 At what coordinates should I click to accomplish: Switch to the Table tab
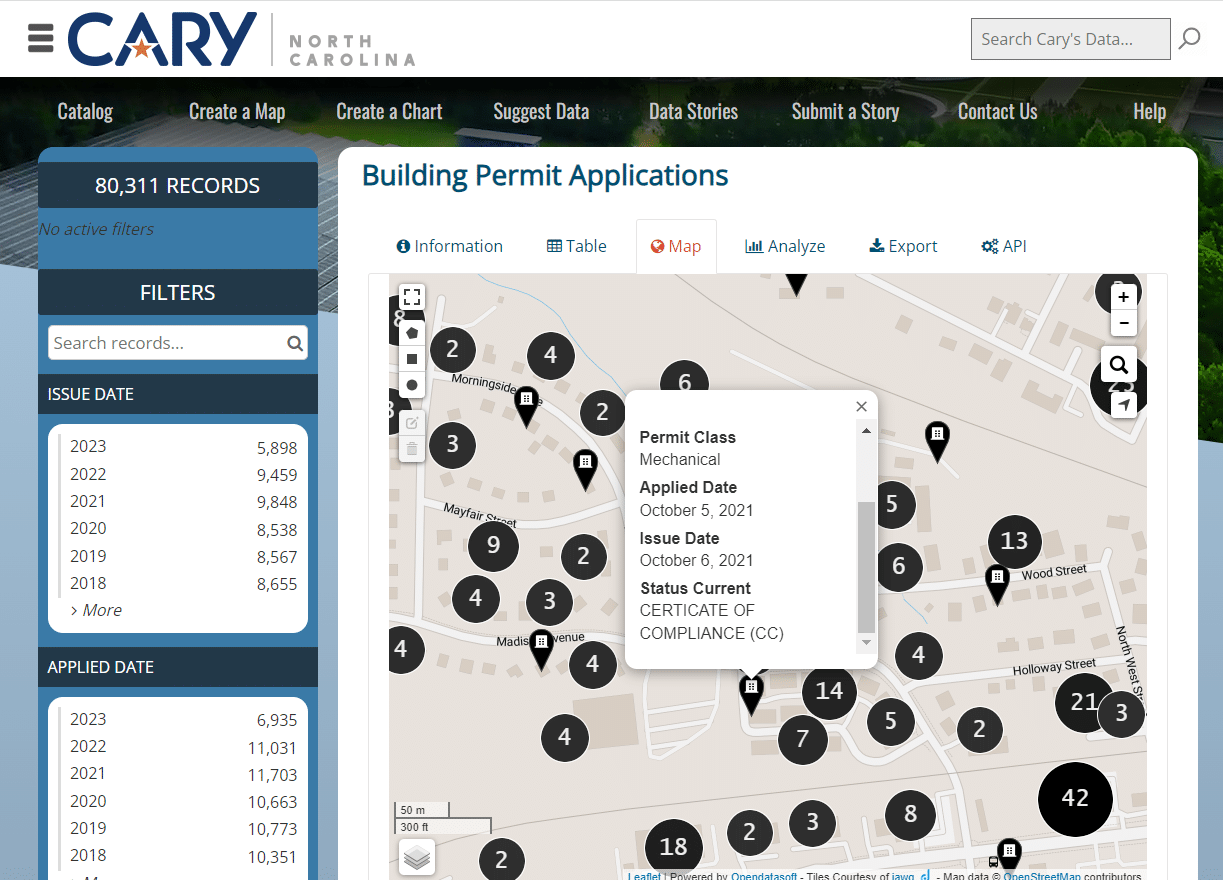(577, 246)
